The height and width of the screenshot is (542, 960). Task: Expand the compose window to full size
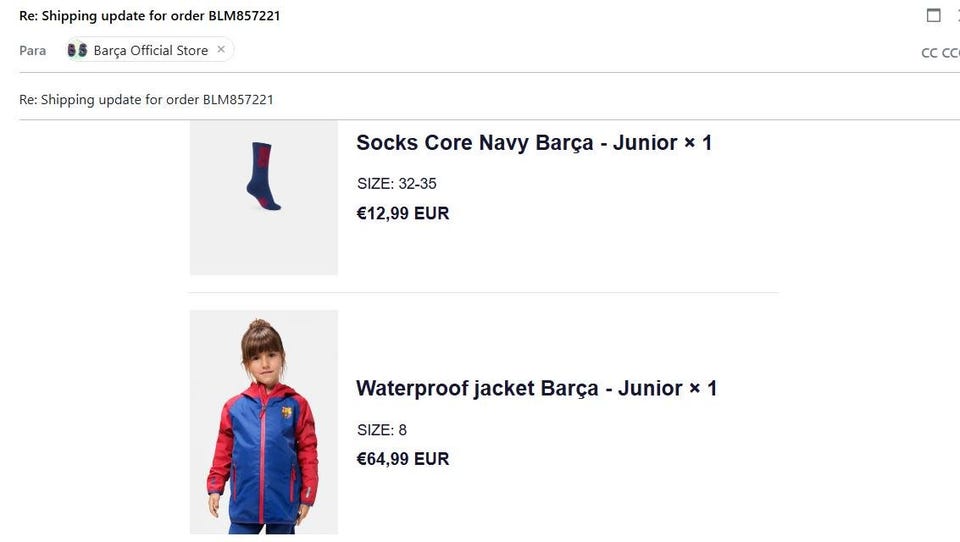coord(934,15)
